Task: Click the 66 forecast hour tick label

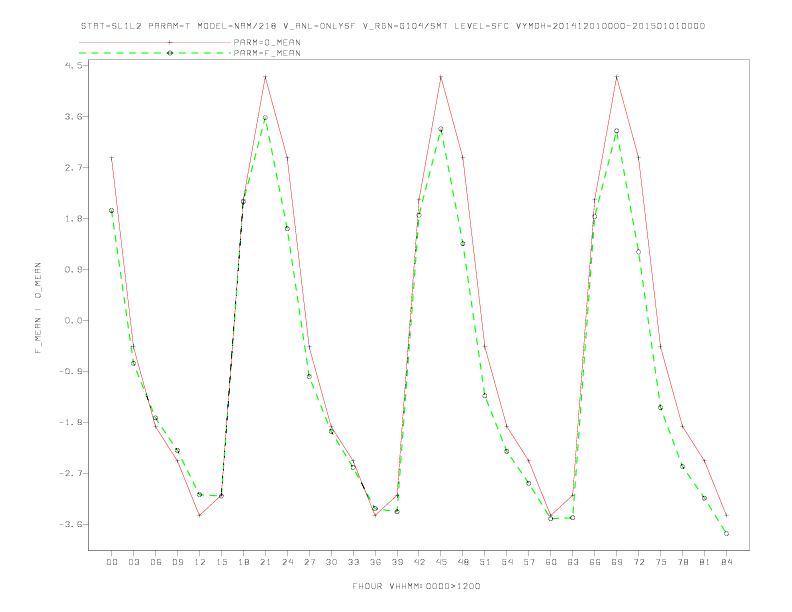Action: [595, 562]
